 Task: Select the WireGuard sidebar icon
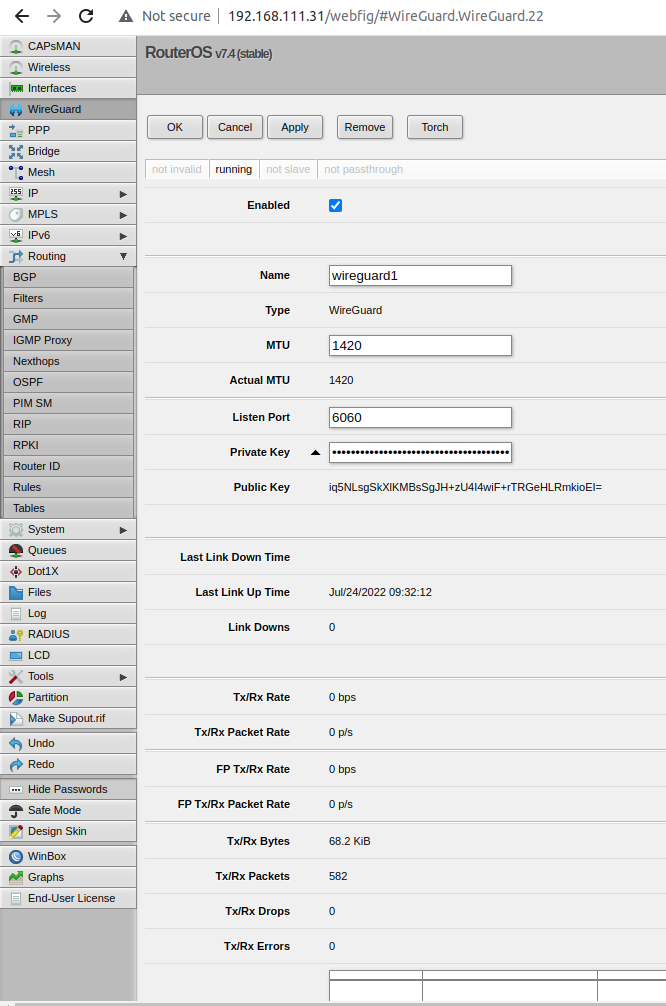(x=15, y=110)
